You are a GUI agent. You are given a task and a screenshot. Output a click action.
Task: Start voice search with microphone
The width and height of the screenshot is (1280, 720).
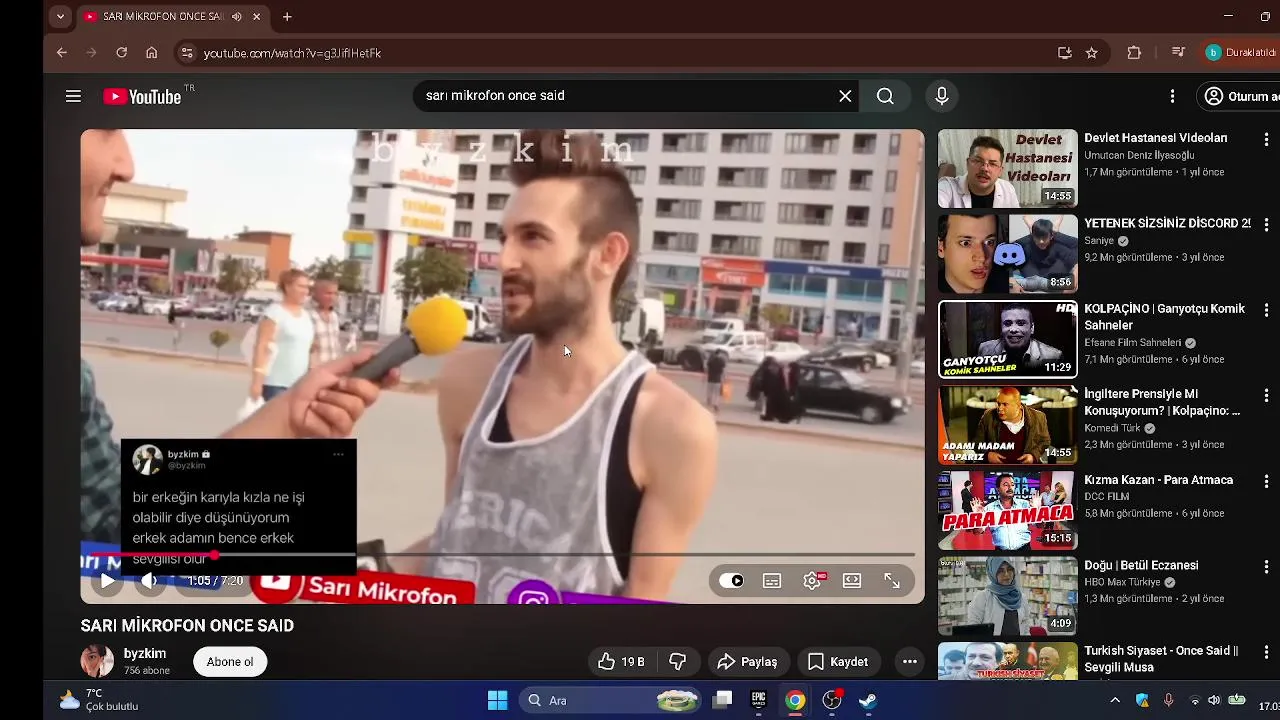click(x=941, y=96)
